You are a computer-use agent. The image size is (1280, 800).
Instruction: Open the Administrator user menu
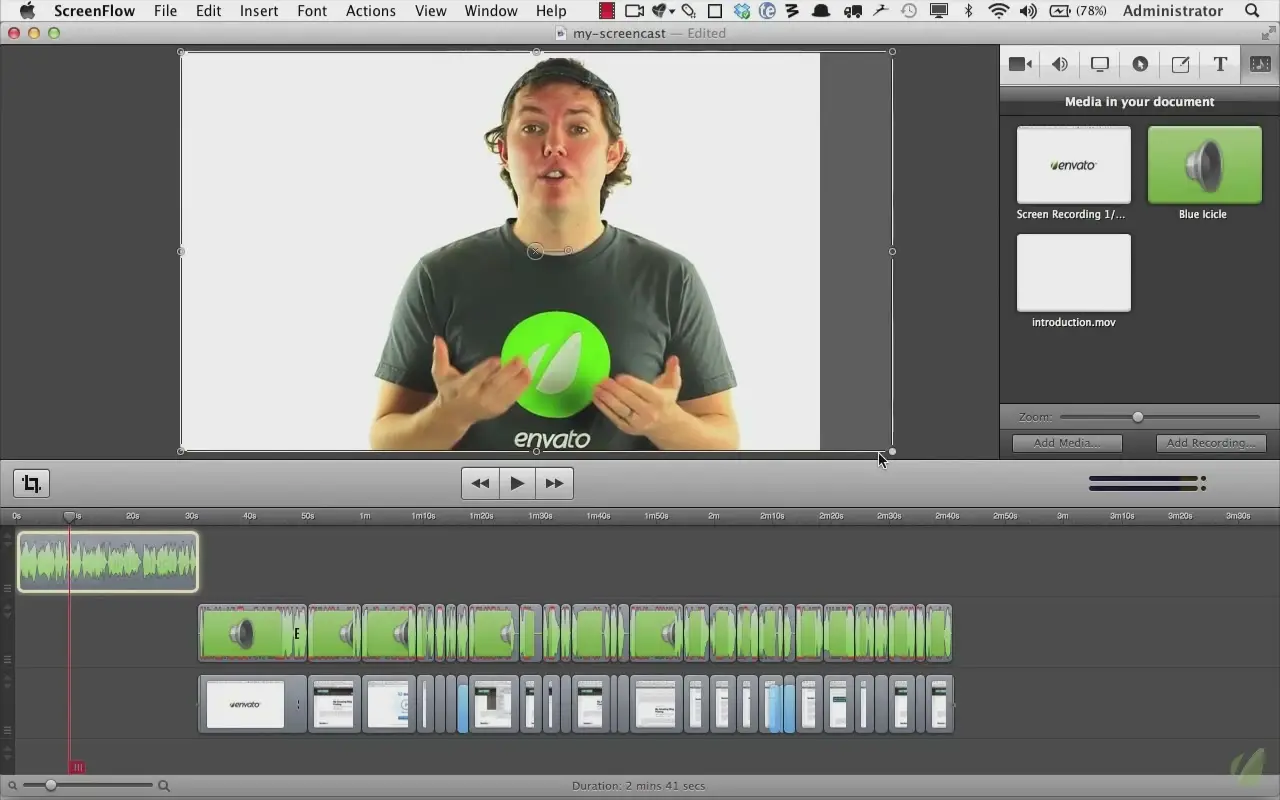1173,11
